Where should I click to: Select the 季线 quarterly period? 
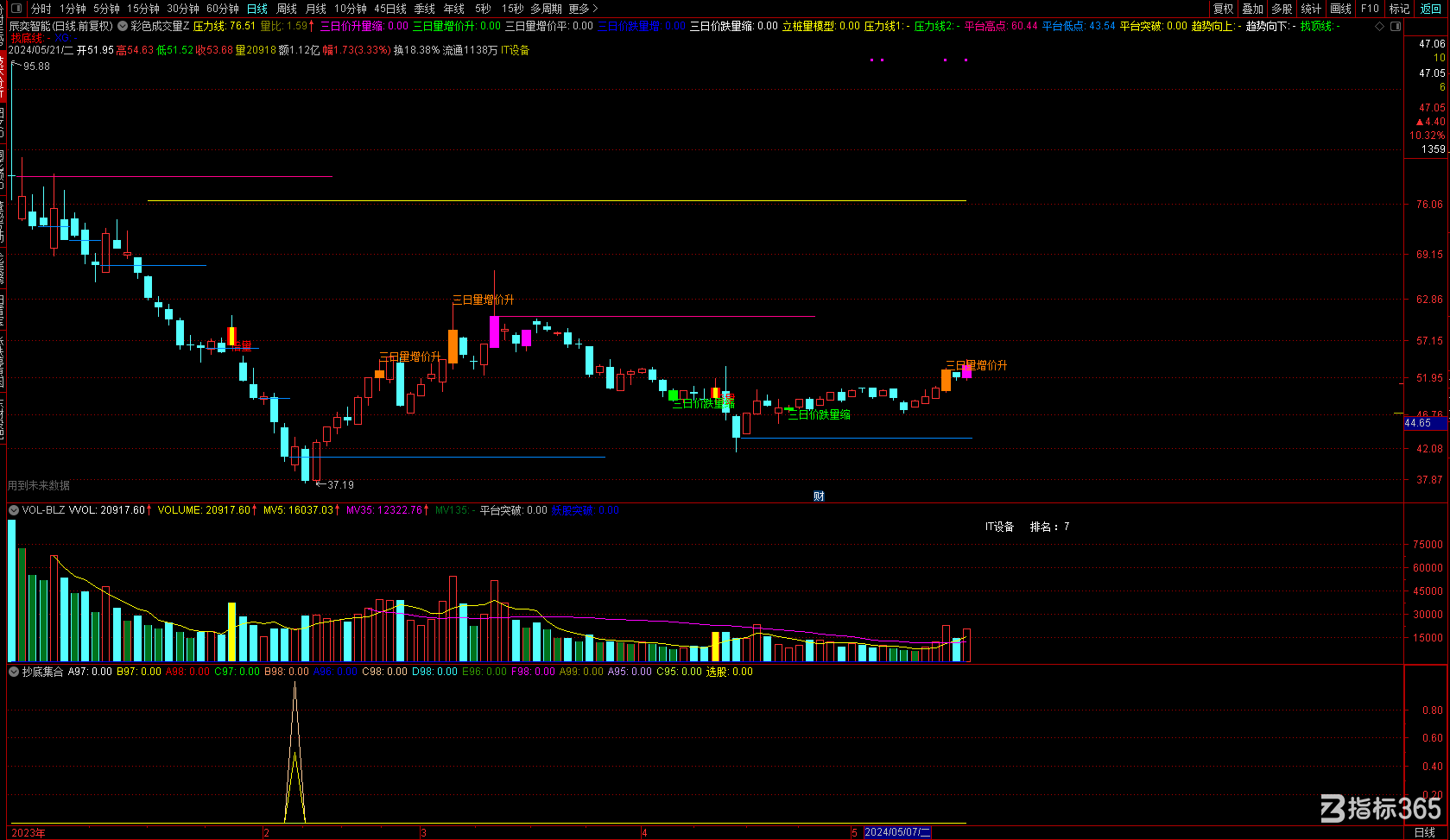pyautogui.click(x=425, y=9)
